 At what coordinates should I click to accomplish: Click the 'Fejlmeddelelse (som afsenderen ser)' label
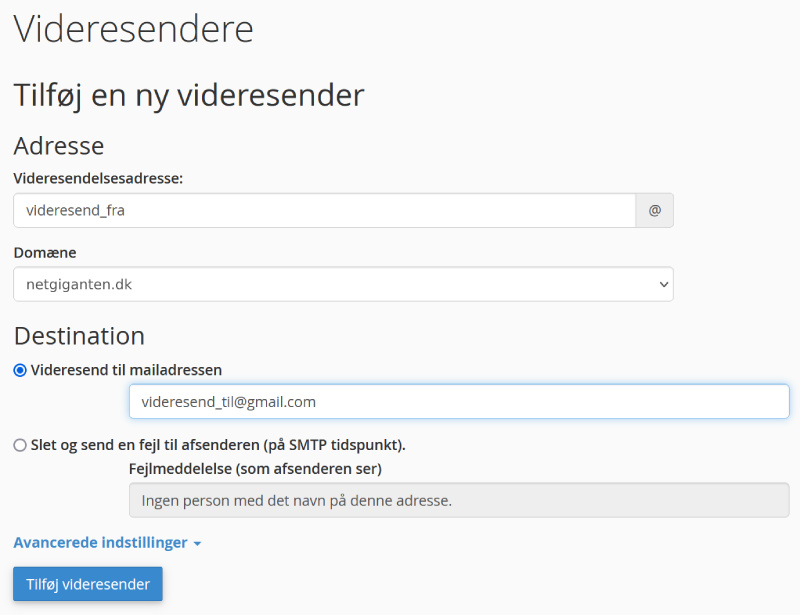[x=256, y=468]
